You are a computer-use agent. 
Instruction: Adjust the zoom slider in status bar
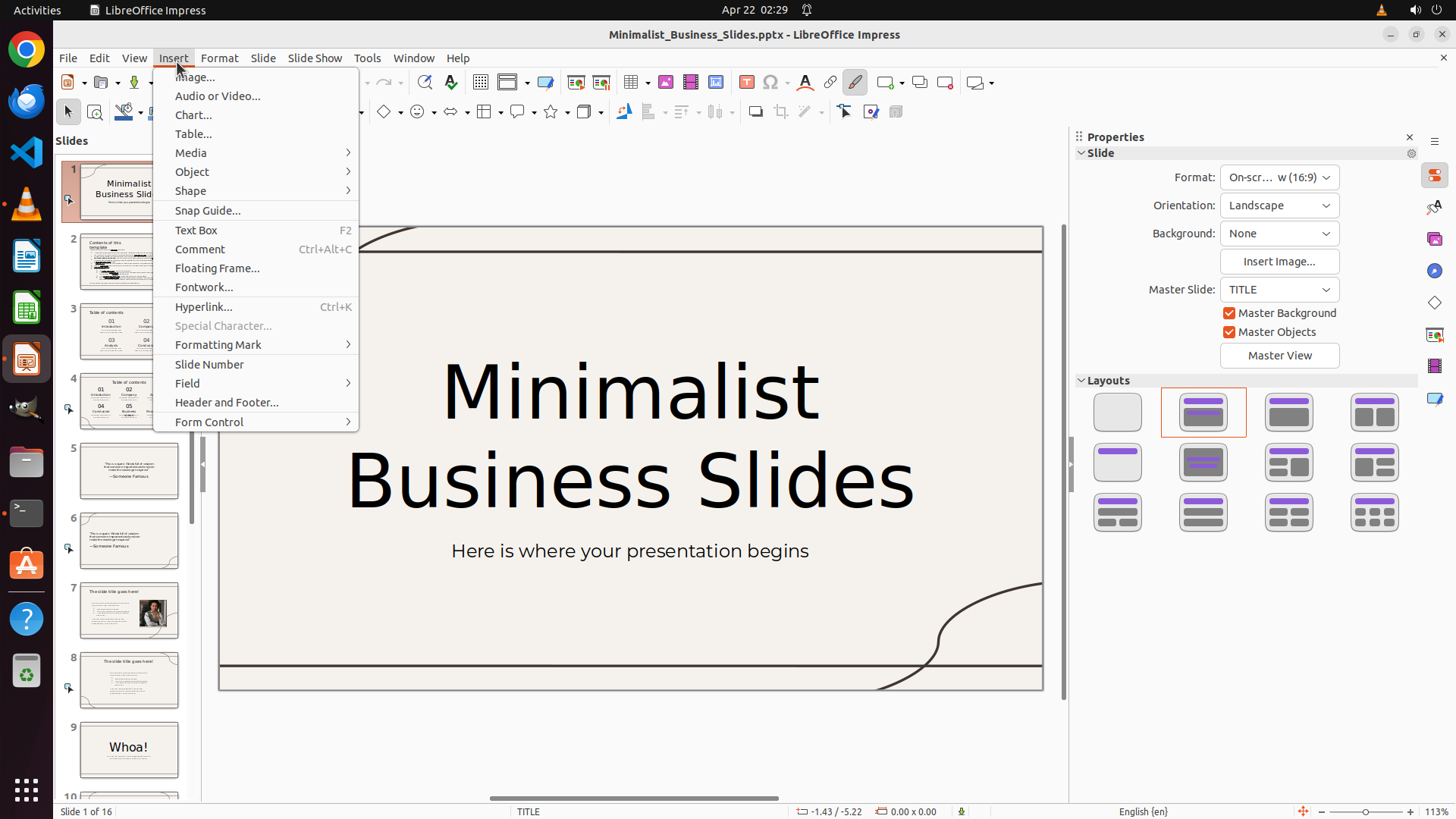click(1365, 812)
